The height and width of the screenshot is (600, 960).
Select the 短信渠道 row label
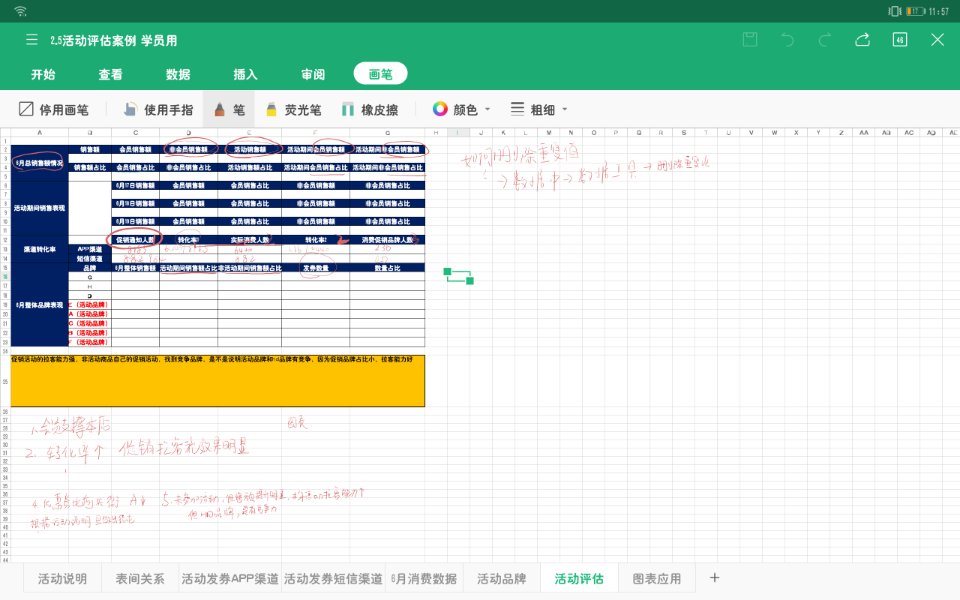coord(90,259)
